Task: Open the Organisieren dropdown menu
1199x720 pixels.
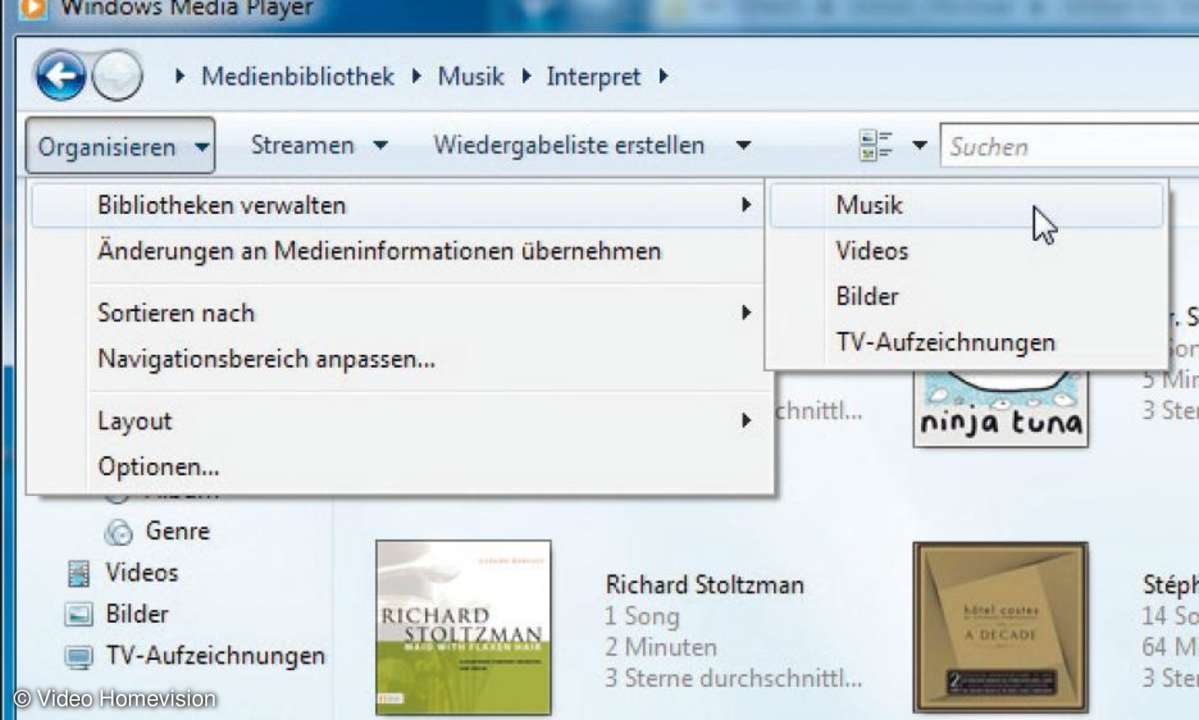Action: (120, 145)
